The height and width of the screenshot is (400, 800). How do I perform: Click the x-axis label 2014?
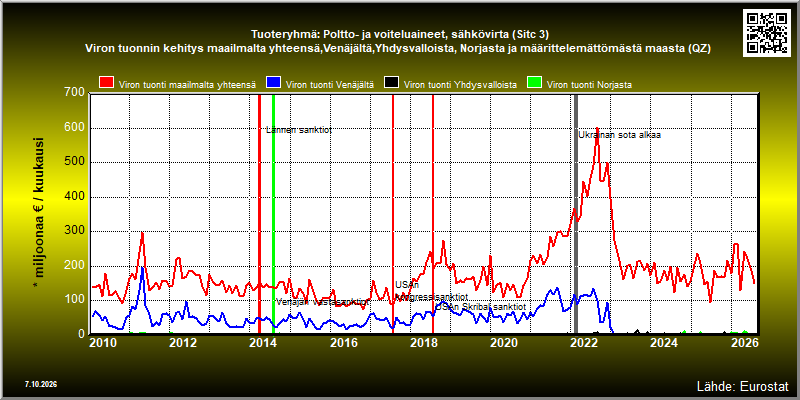(263, 342)
